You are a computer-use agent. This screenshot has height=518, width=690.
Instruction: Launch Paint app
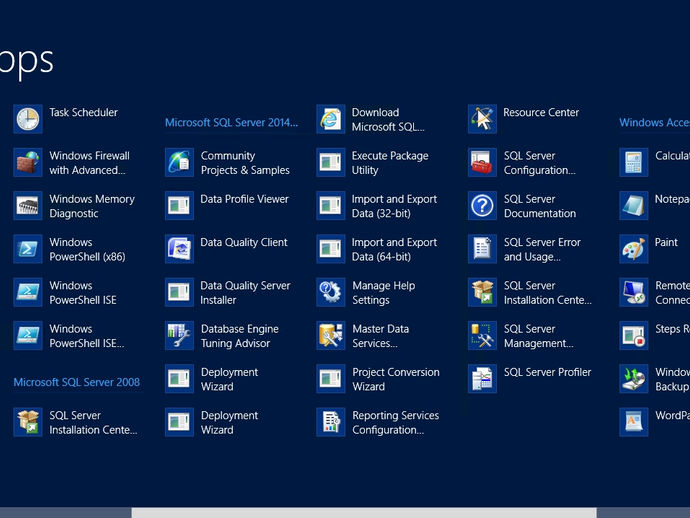coord(649,249)
